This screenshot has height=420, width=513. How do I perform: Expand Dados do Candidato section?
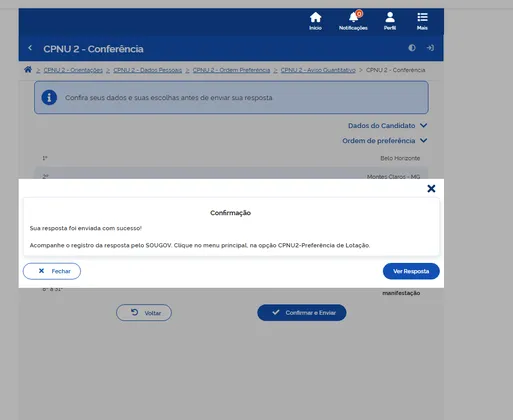click(x=387, y=126)
